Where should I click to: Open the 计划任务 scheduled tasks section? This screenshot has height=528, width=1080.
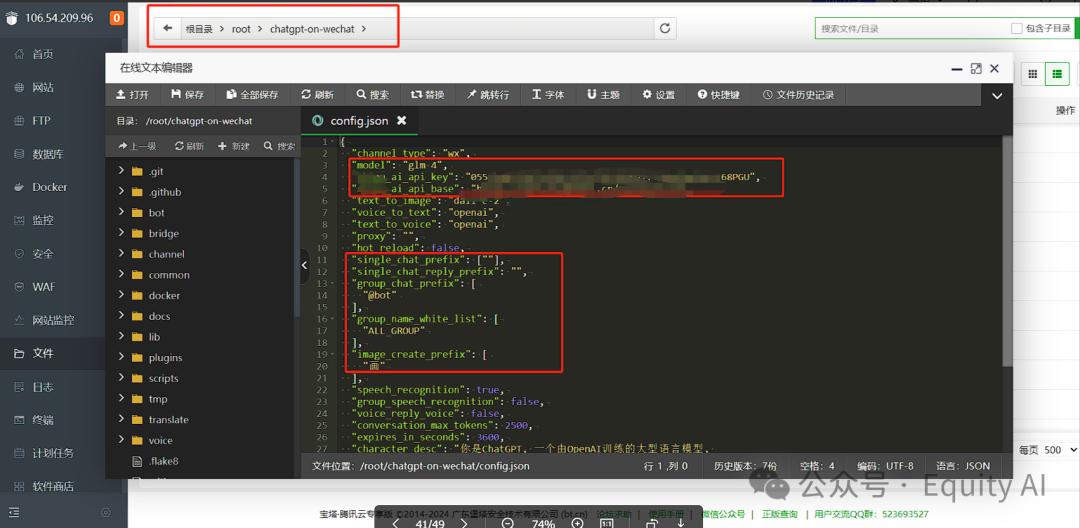tap(53, 453)
